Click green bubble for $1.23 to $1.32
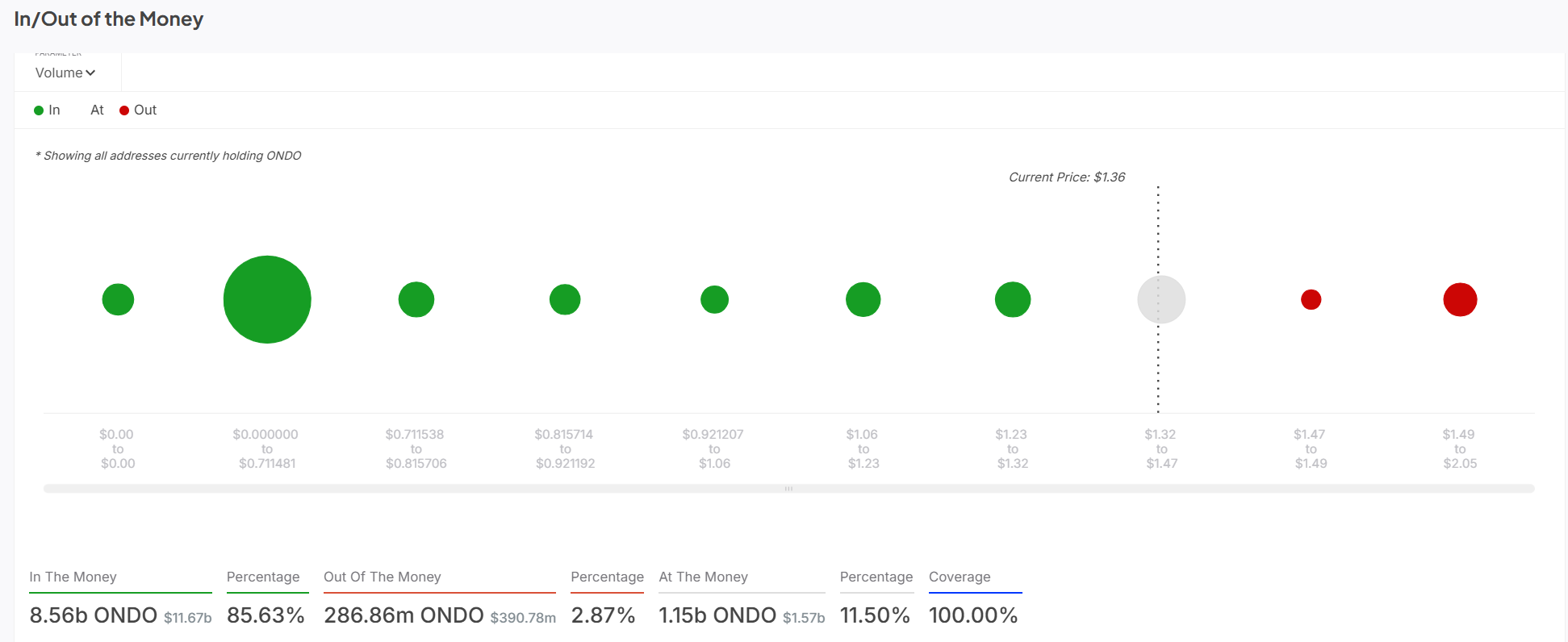Viewport: 1568px width, 642px height. pyautogui.click(x=1013, y=300)
